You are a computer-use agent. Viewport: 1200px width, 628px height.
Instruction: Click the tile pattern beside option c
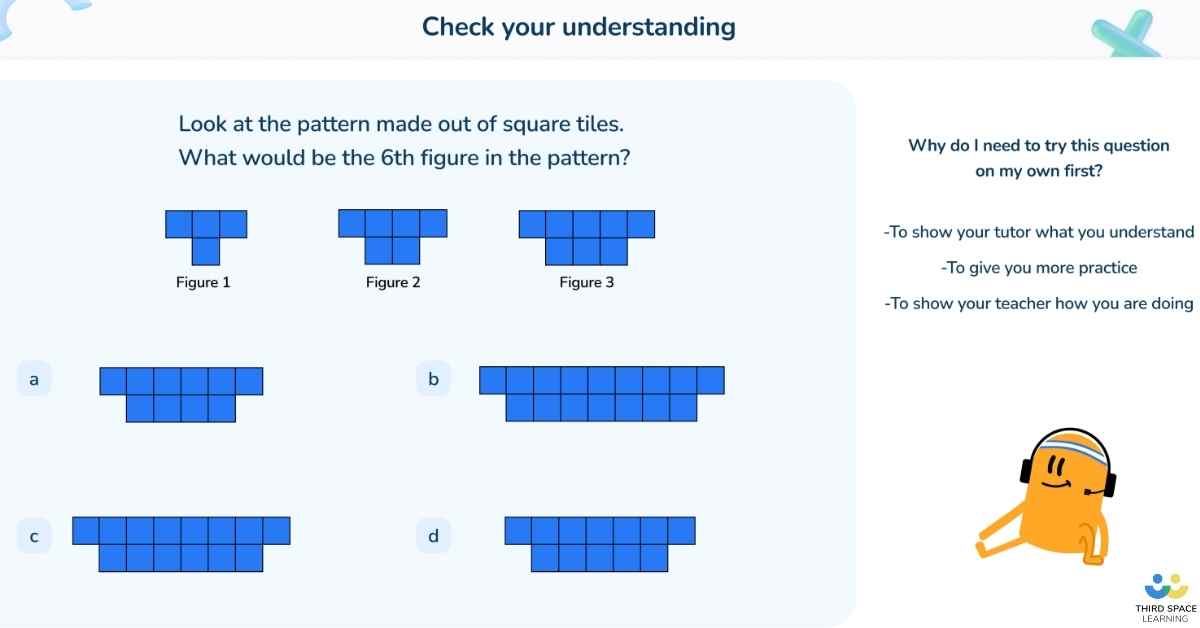181,544
